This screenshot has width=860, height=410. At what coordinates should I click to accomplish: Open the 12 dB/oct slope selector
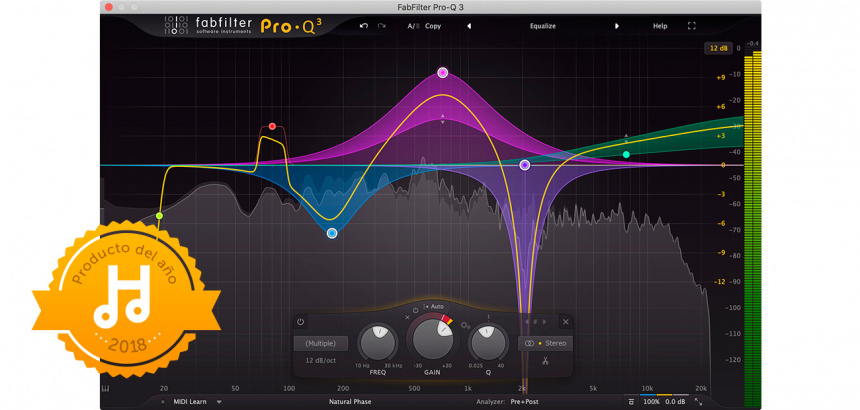coord(320,361)
